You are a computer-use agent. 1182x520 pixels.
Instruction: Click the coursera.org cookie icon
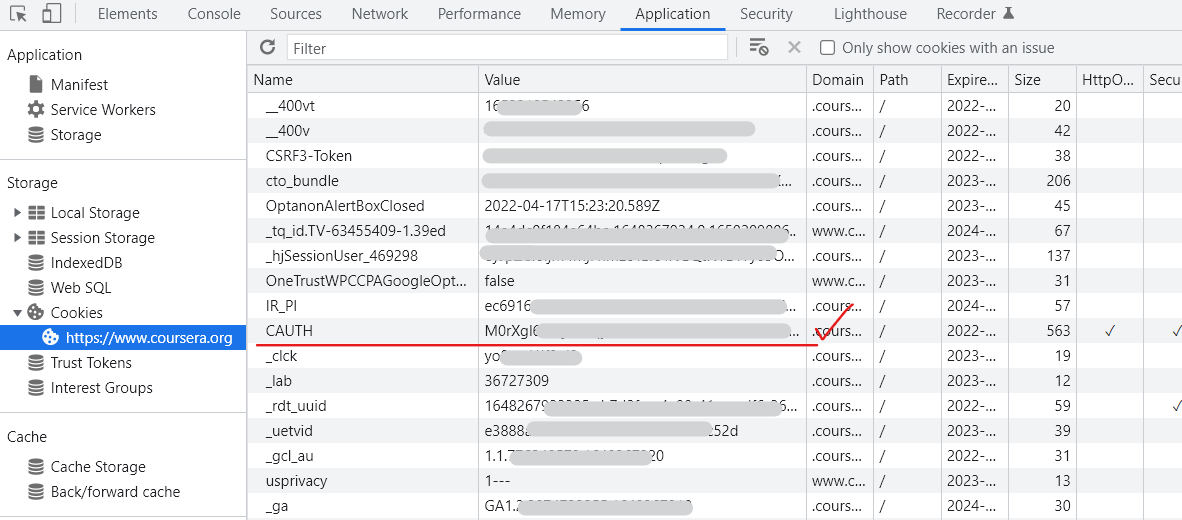51,337
